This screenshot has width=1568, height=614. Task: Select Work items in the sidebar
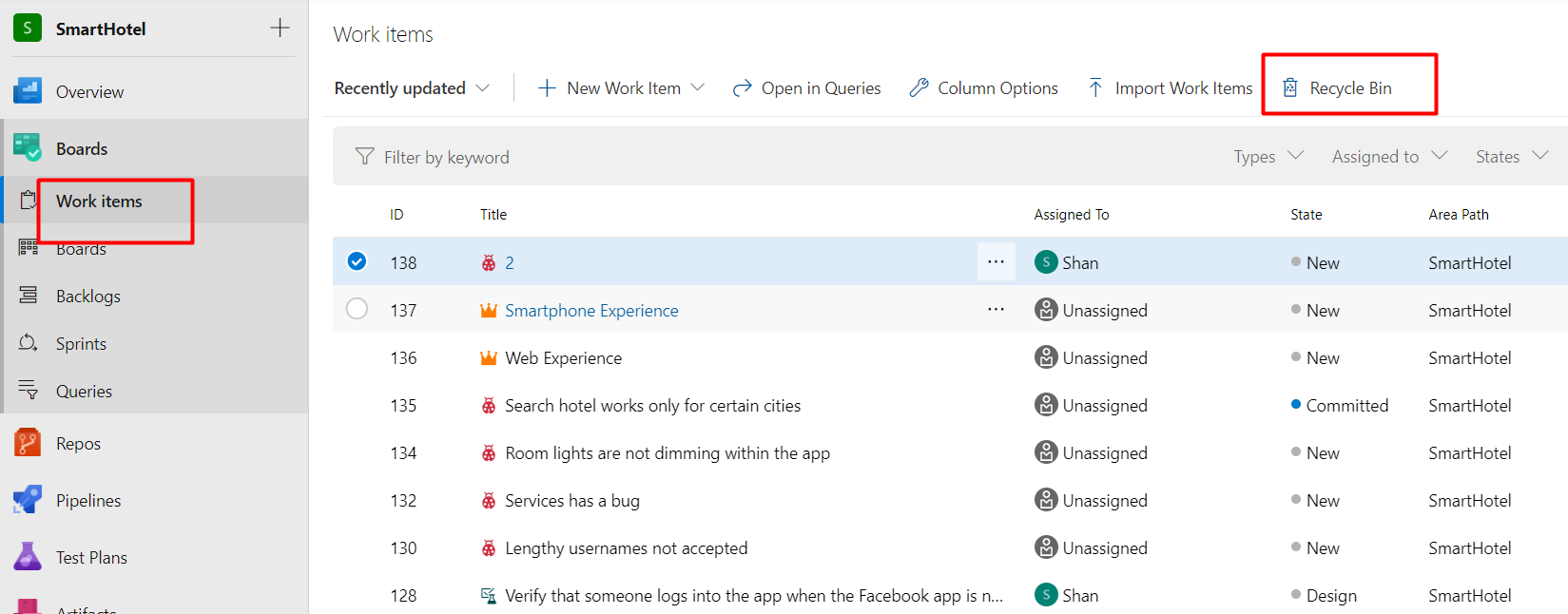[99, 201]
